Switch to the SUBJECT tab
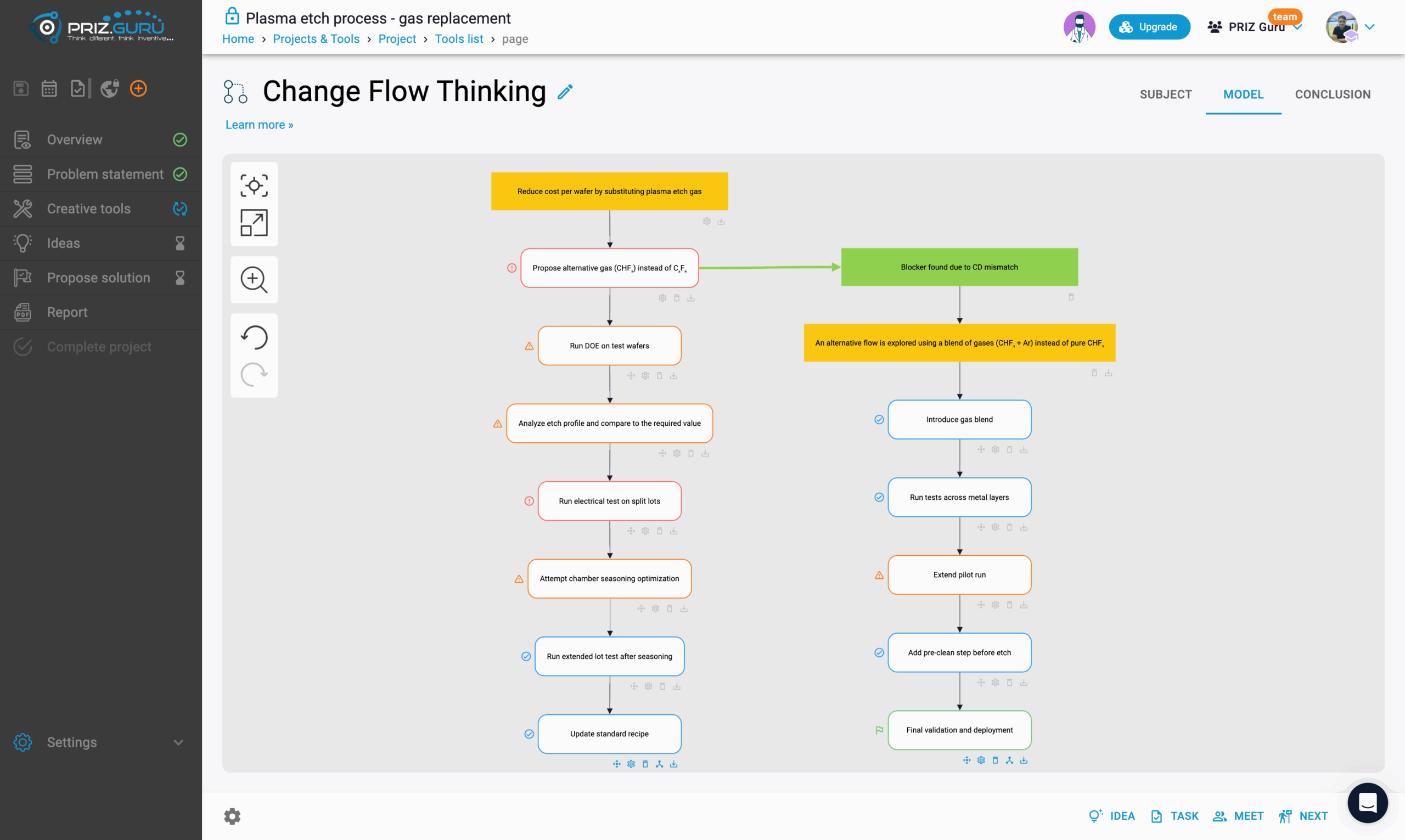Screen dimensions: 1405x840 (1166, 94)
